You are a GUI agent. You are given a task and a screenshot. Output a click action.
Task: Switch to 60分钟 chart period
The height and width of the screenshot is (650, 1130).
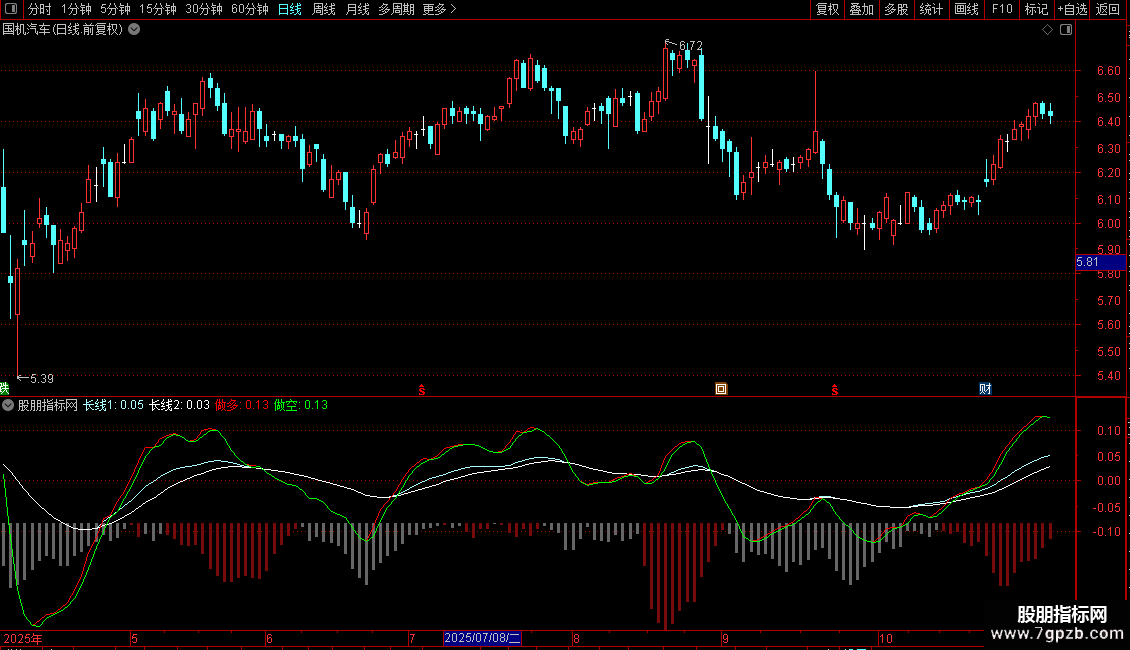tap(249, 10)
